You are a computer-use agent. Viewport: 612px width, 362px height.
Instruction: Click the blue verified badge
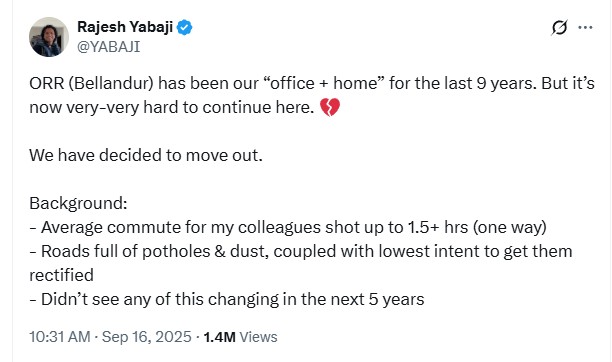click(x=184, y=27)
